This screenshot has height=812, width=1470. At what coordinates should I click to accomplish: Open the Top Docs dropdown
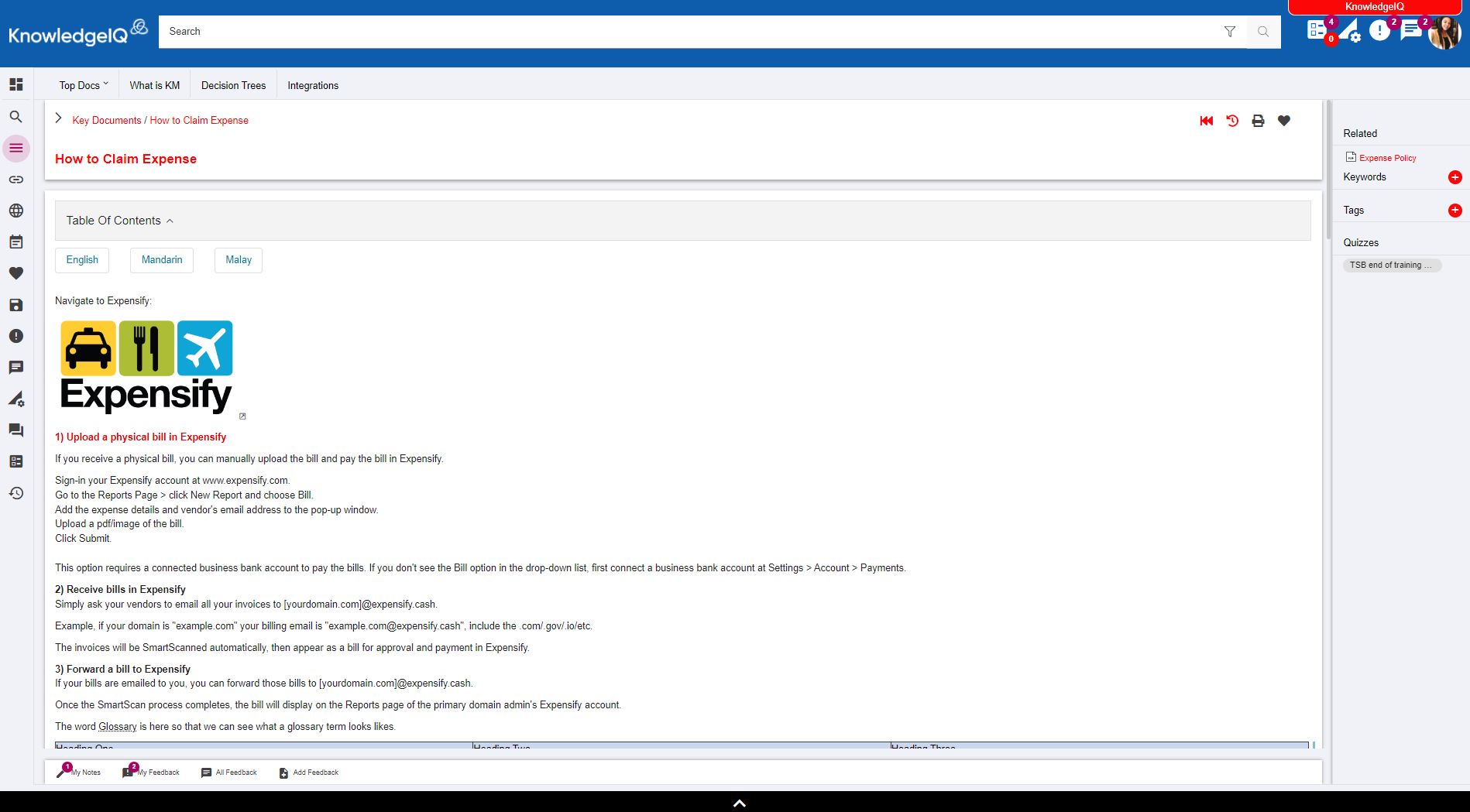pyautogui.click(x=82, y=85)
